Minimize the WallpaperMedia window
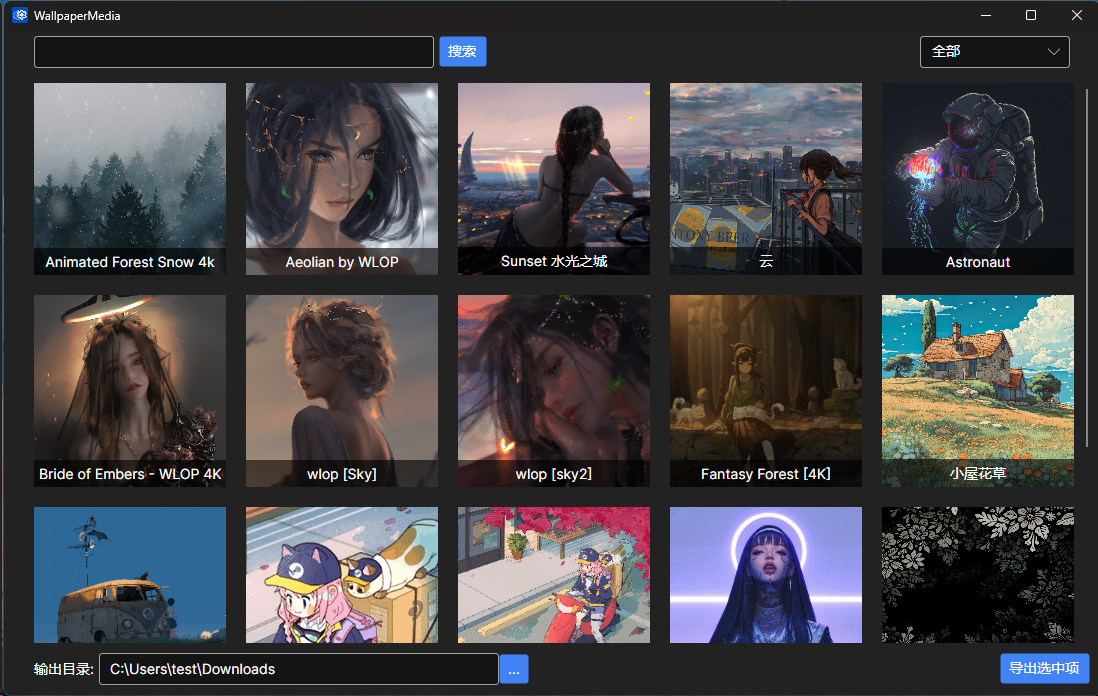This screenshot has width=1098, height=696. [x=986, y=15]
